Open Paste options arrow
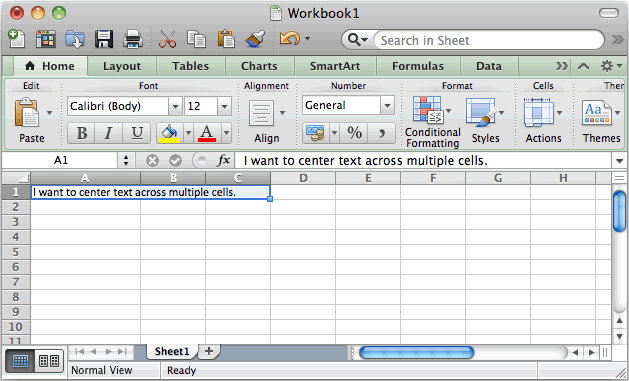The image size is (629, 381). [x=49, y=113]
